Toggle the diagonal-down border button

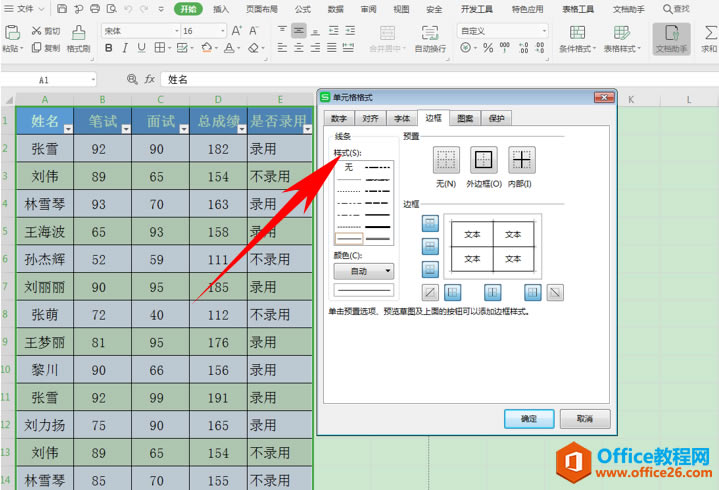(x=555, y=292)
